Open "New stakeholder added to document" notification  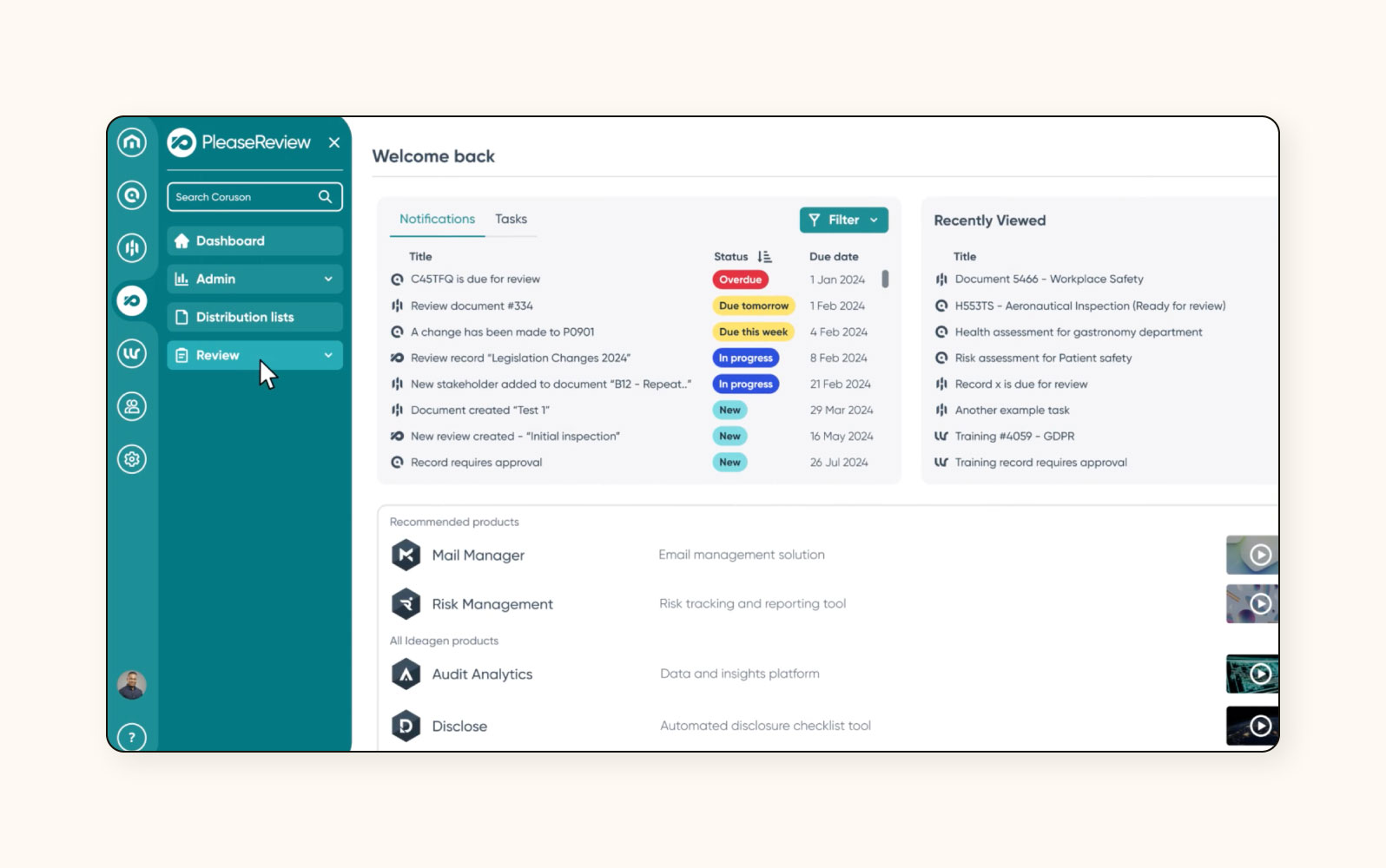tap(551, 384)
